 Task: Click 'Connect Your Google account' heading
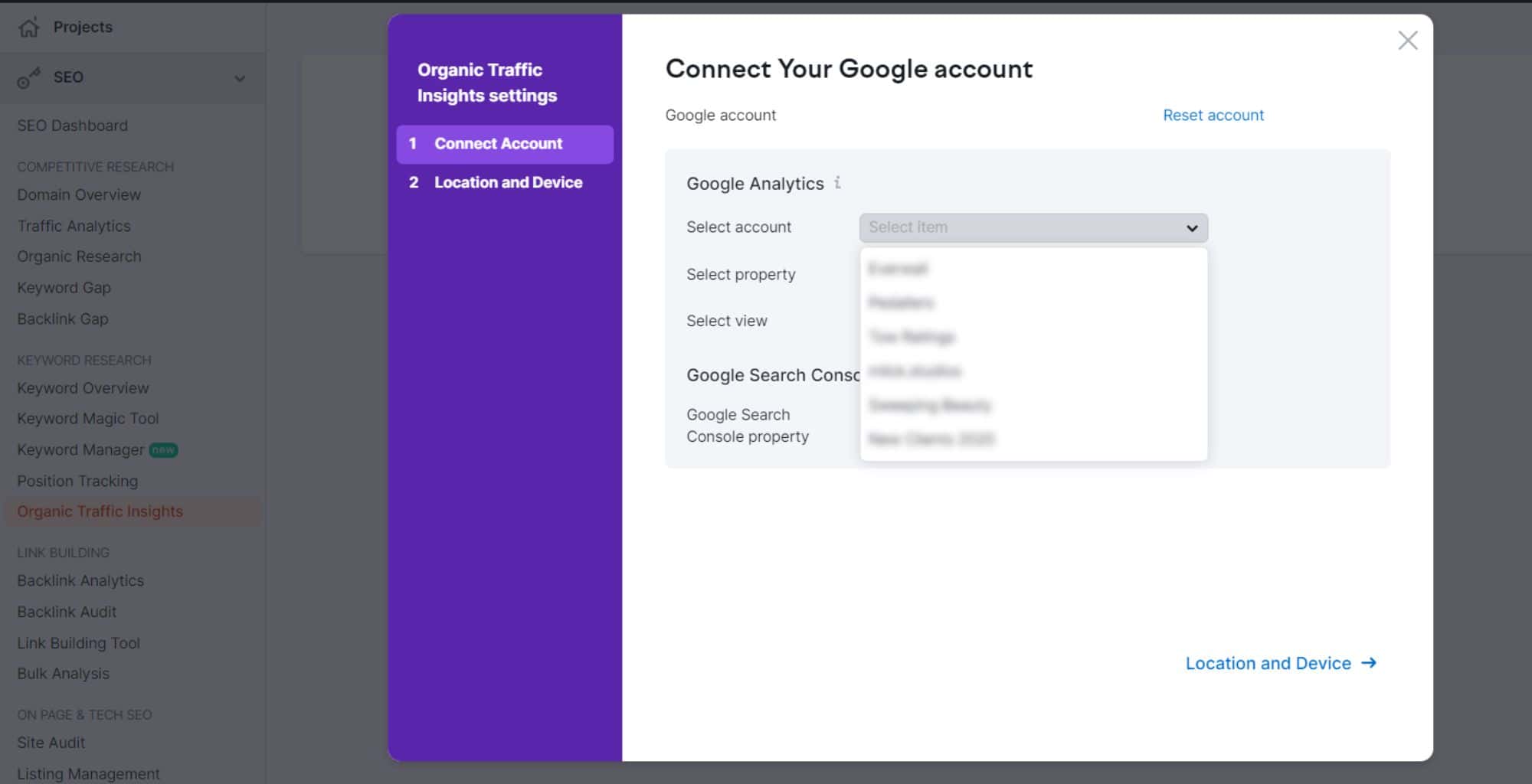pyautogui.click(x=849, y=69)
